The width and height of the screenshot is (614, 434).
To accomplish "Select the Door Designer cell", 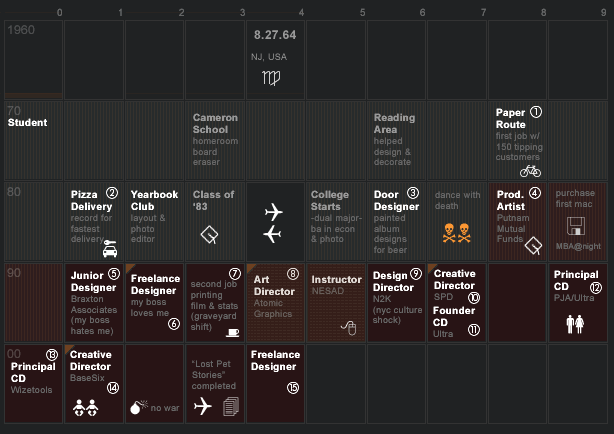I will 396,222.
